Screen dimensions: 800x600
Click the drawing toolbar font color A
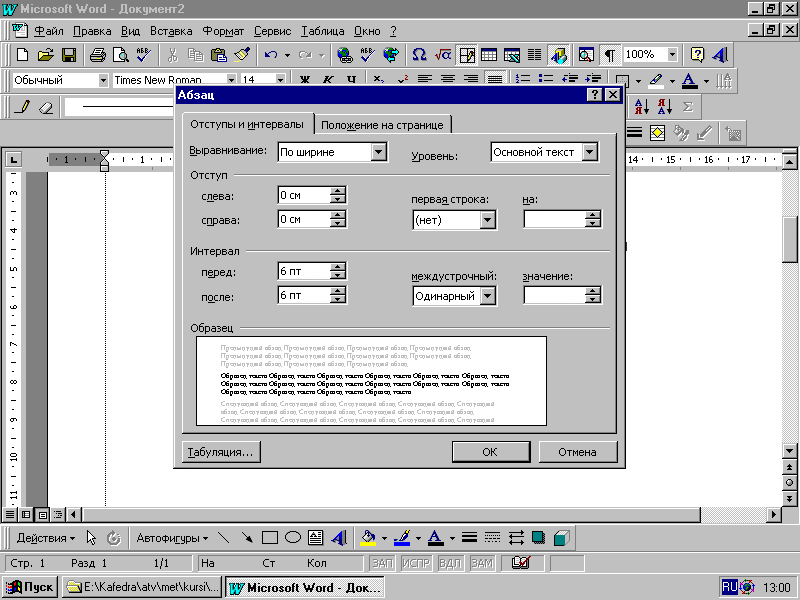tap(435, 538)
